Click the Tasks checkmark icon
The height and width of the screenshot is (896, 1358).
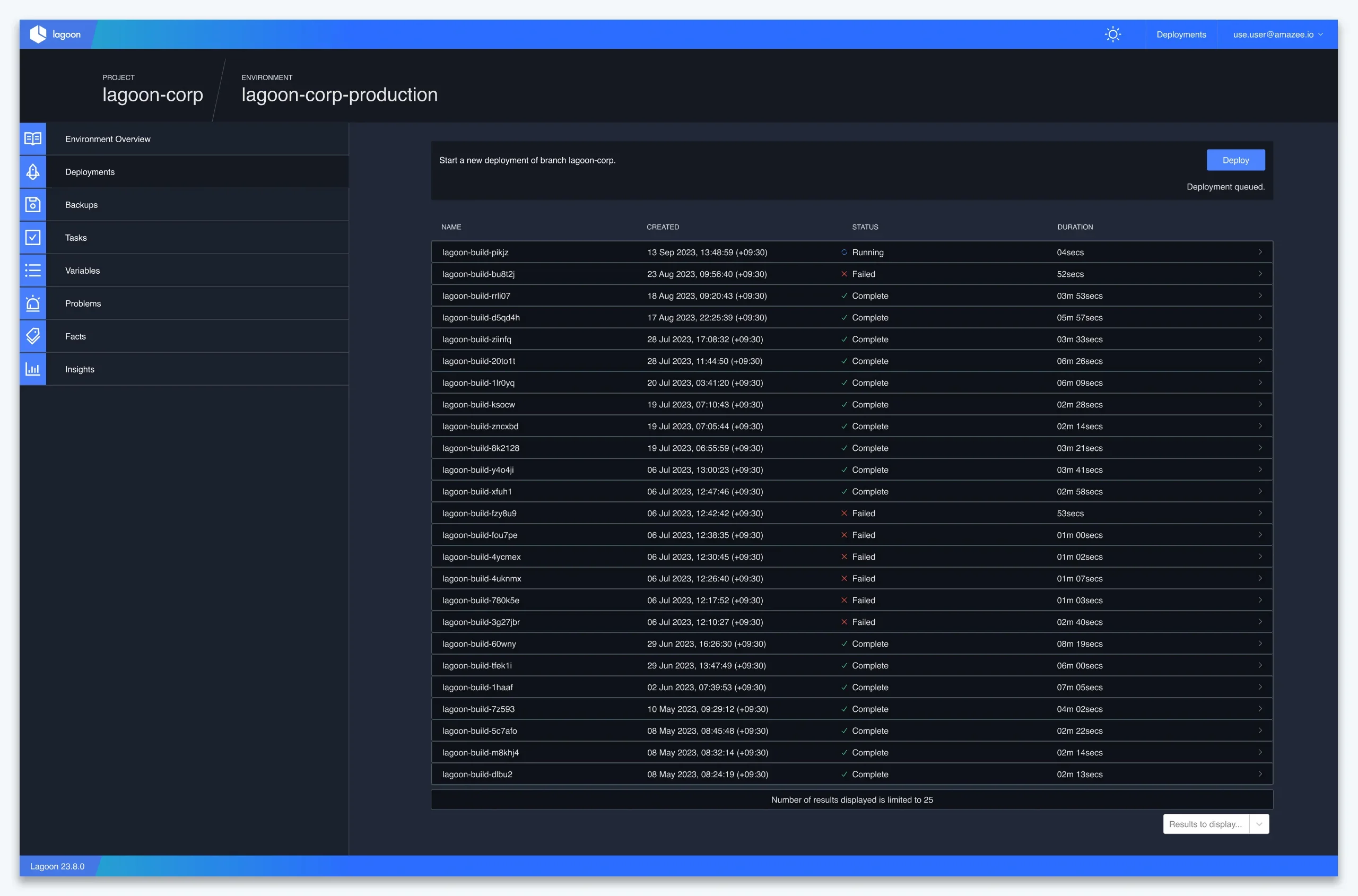[32, 237]
